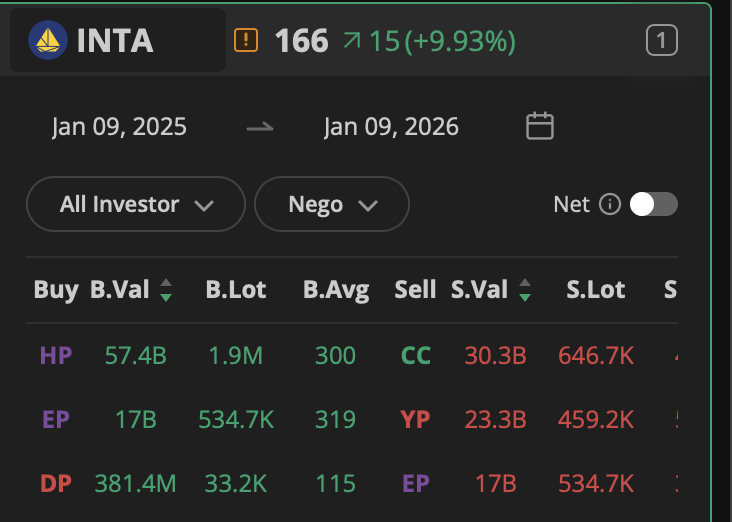Viewport: 732px width, 522px height.
Task: Click the date range arrow icon
Action: click(260, 127)
